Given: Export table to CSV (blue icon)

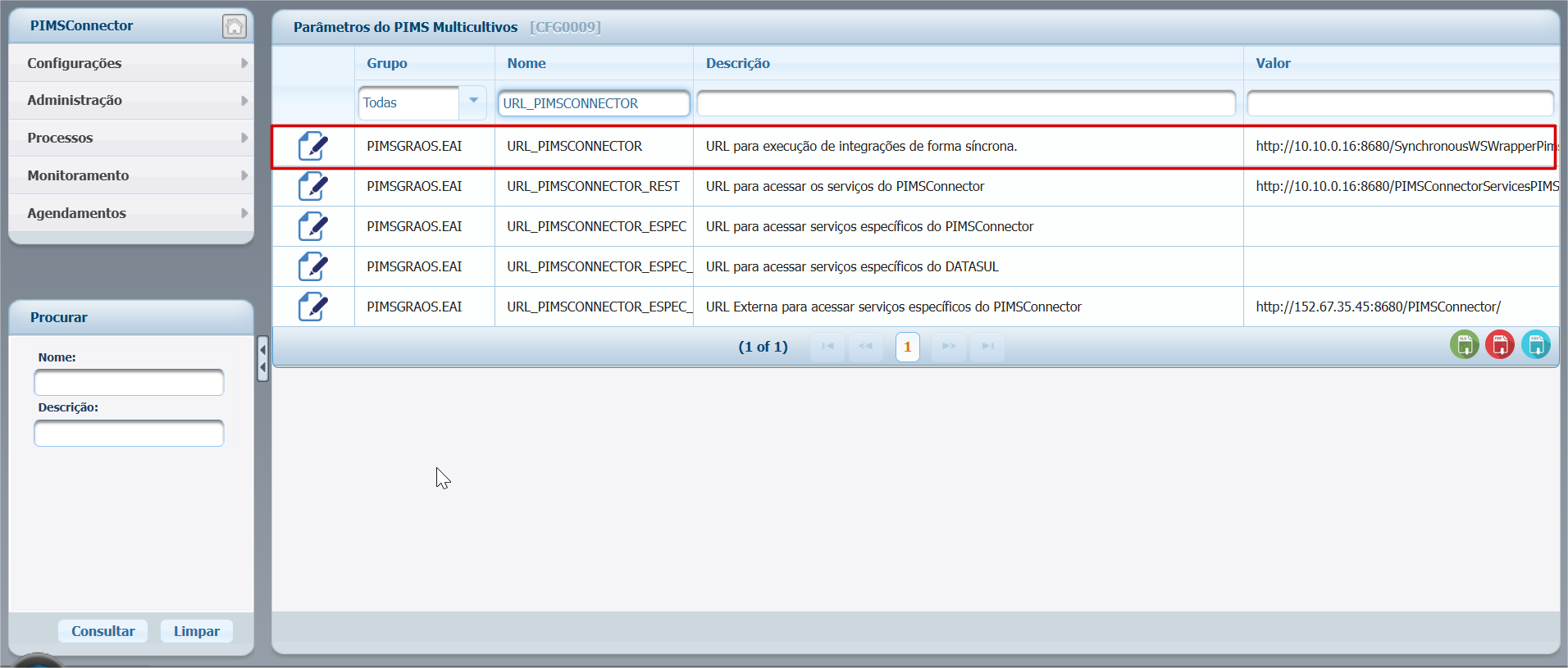Looking at the screenshot, I should (x=1536, y=345).
